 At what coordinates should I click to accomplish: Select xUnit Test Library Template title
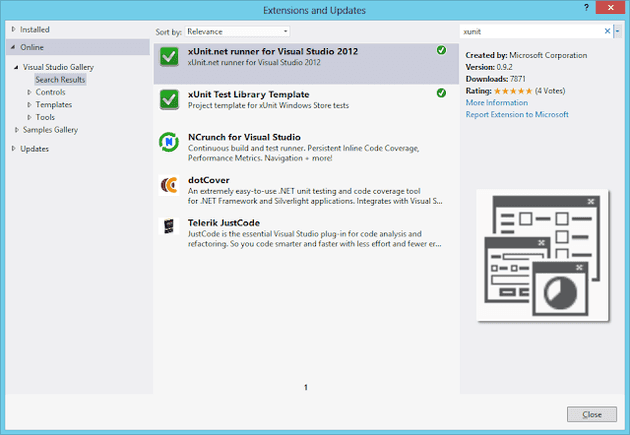[x=249, y=94]
